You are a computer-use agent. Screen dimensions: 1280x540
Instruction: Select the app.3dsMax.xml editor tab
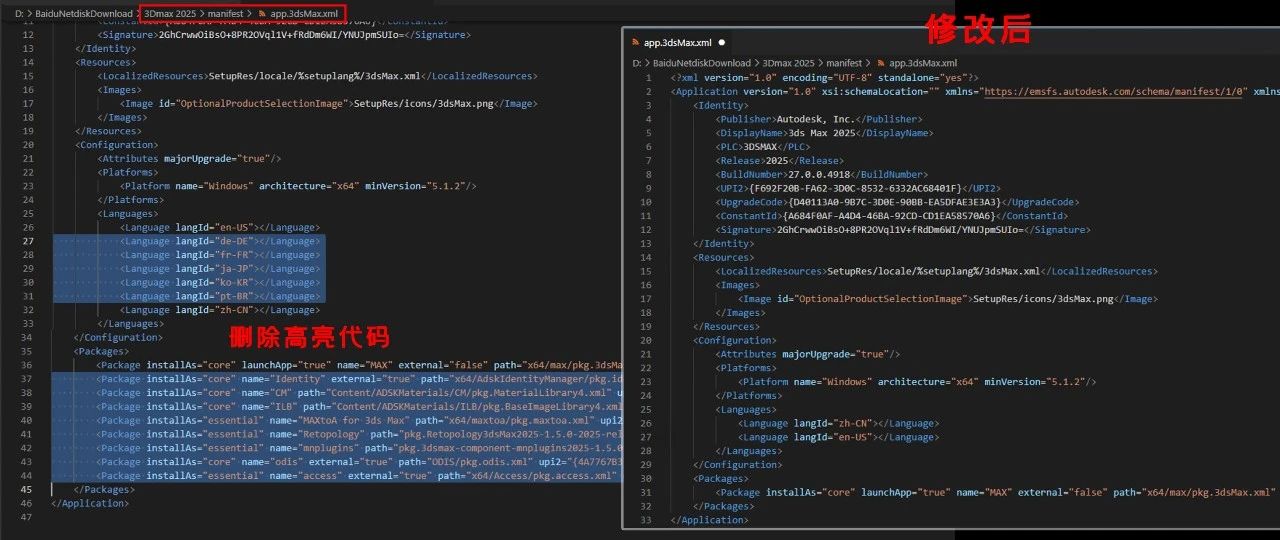point(677,43)
